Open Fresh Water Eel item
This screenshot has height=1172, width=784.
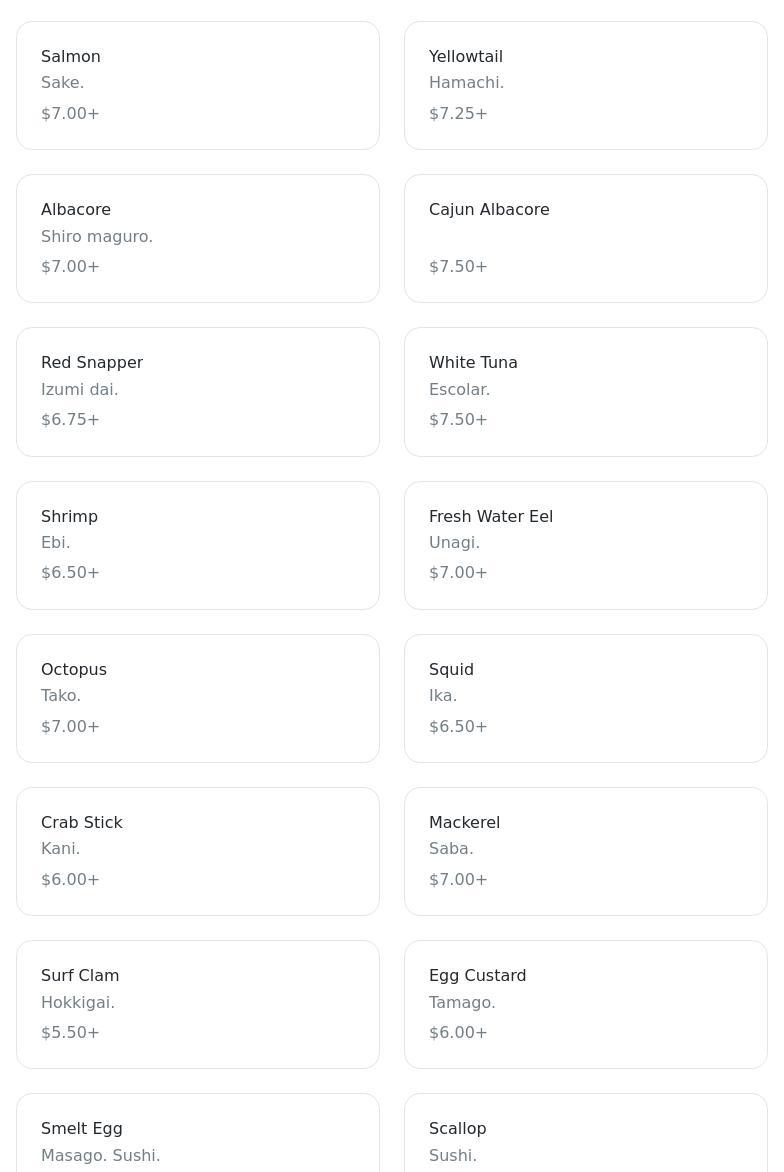[585, 545]
